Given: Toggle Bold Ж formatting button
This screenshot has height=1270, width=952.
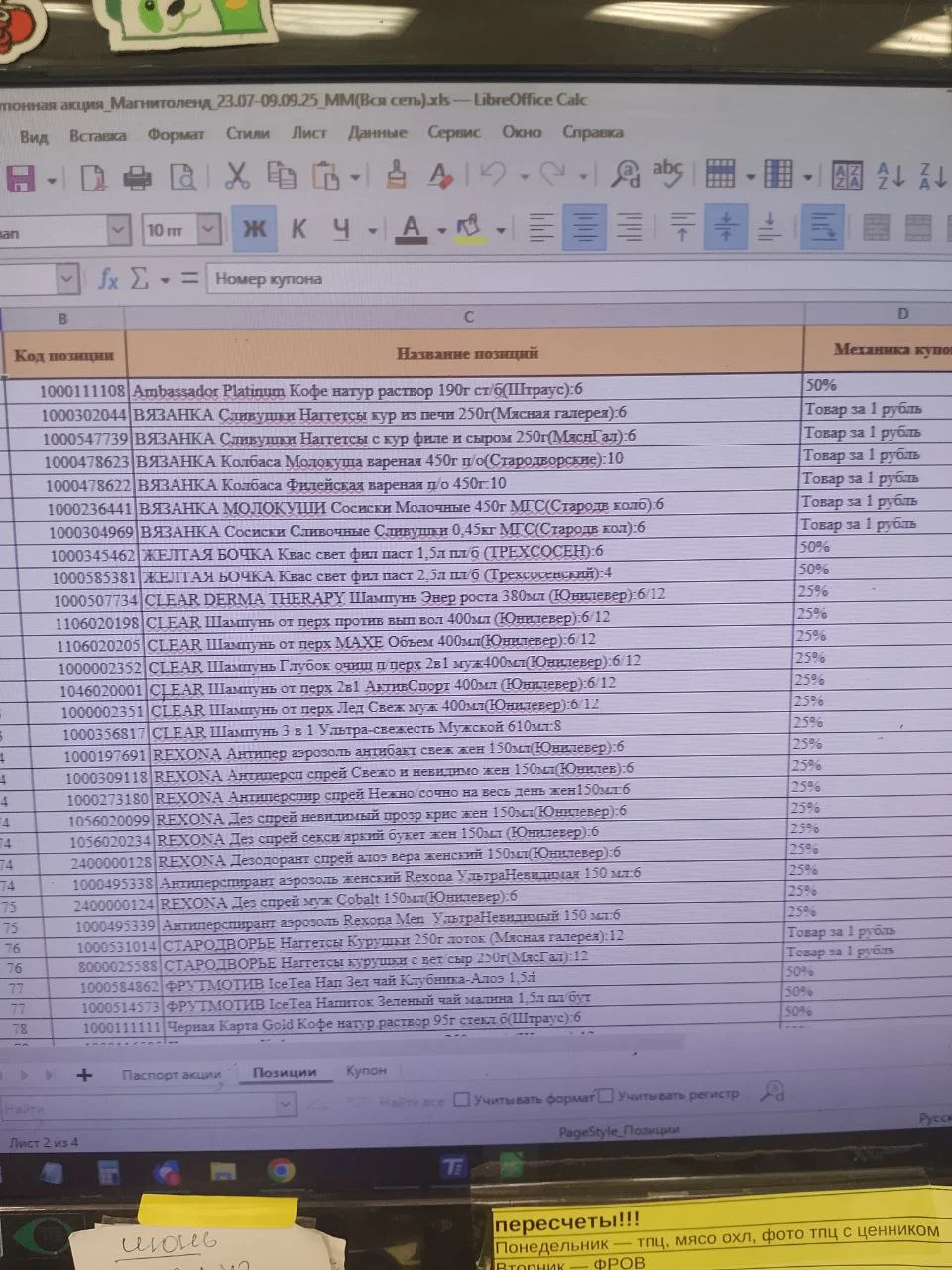Looking at the screenshot, I should tap(254, 229).
